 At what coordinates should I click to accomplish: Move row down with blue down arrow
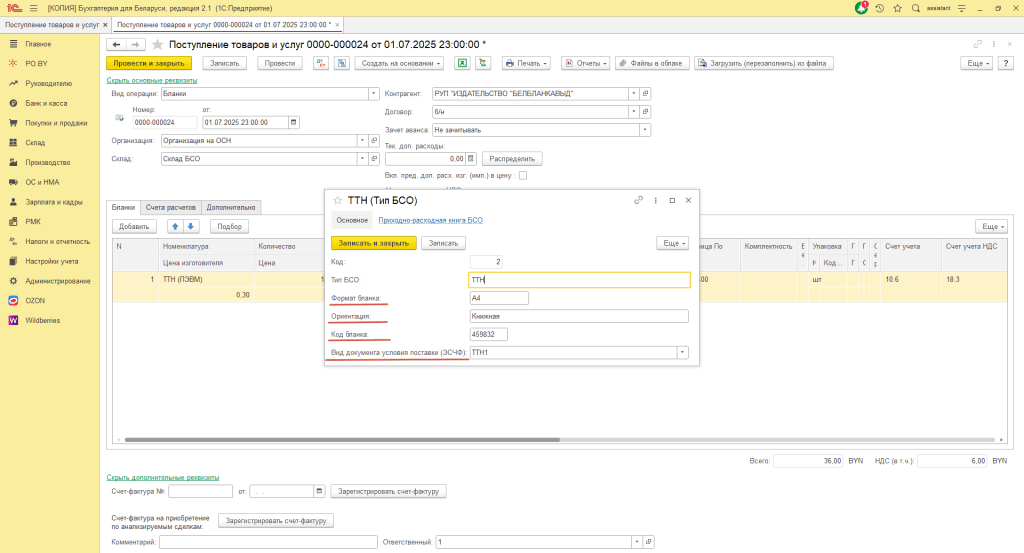pyautogui.click(x=191, y=227)
